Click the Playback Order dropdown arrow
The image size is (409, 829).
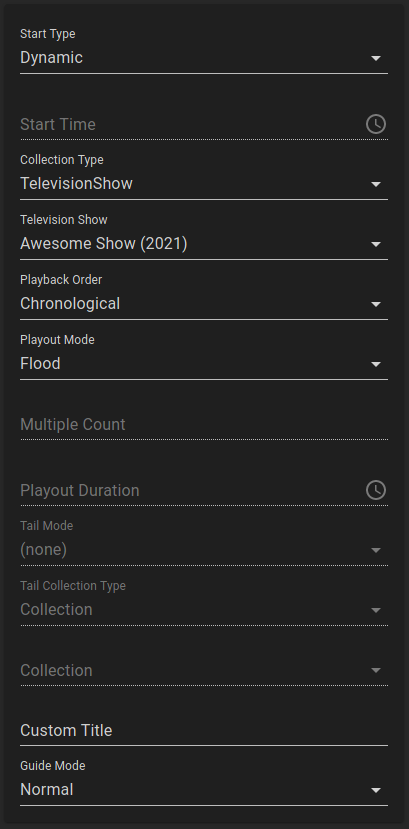pyautogui.click(x=376, y=304)
